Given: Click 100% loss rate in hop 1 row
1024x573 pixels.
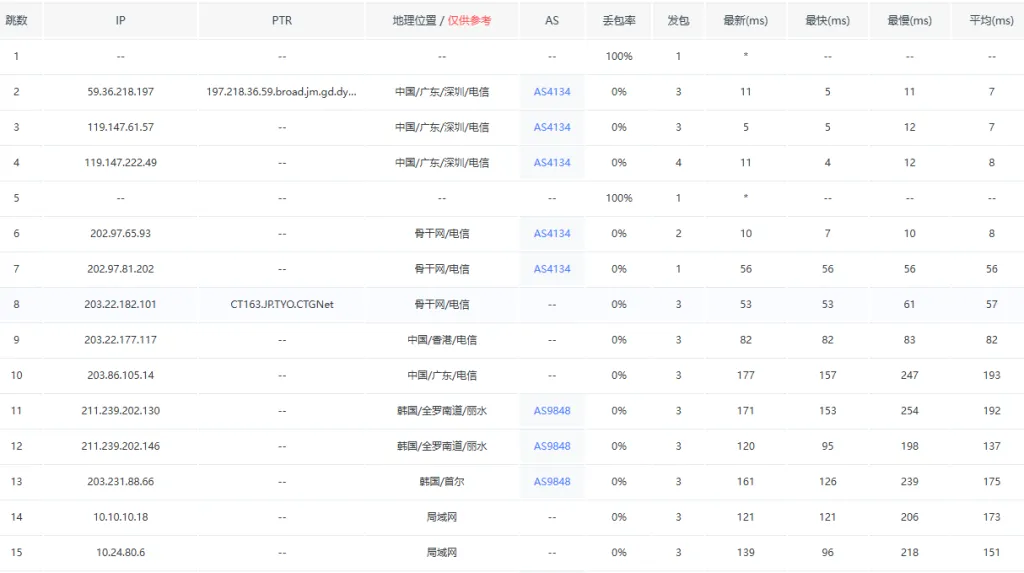Looking at the screenshot, I should [x=618, y=56].
